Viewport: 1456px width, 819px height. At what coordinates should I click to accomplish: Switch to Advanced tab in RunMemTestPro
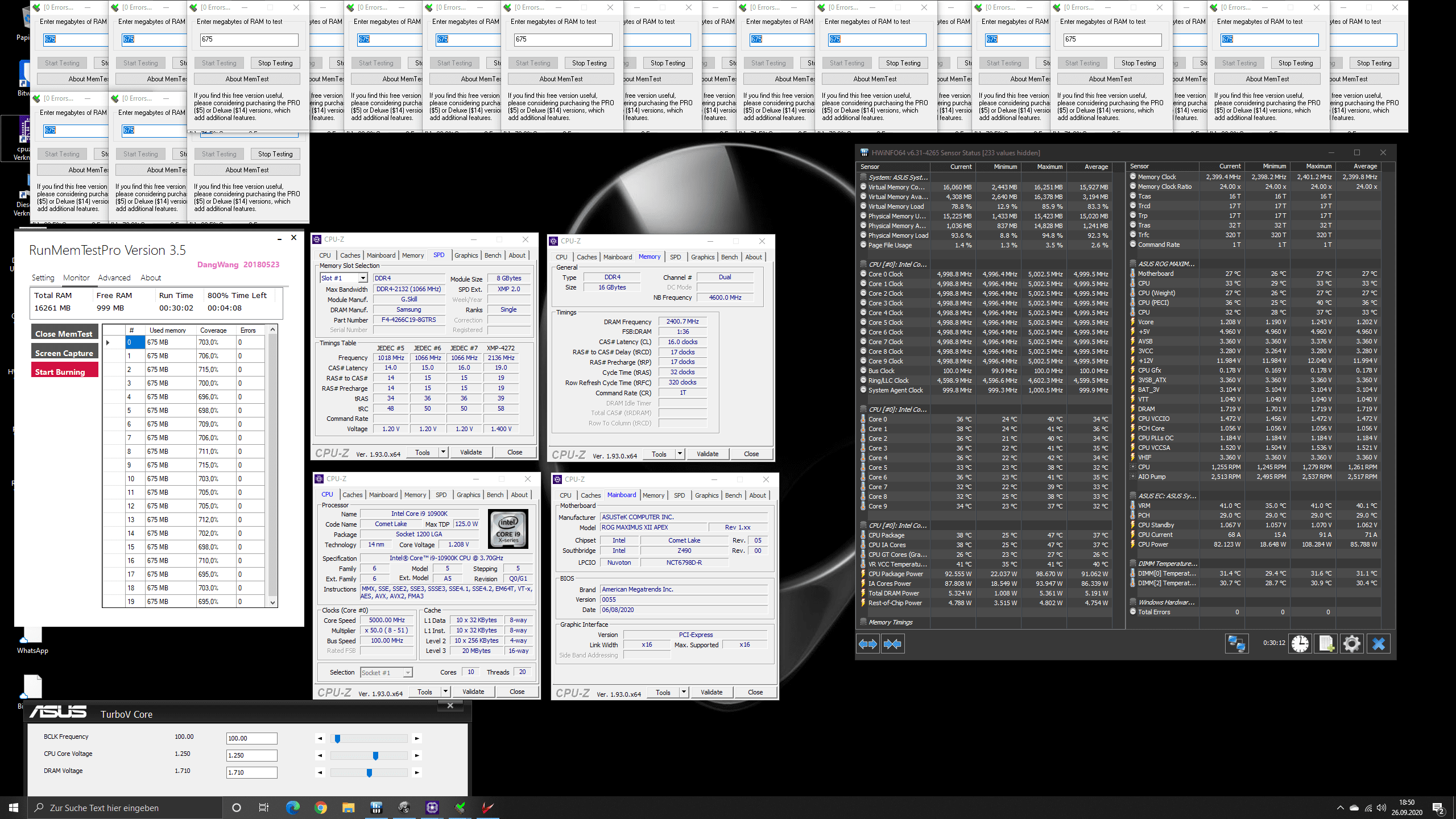[114, 278]
